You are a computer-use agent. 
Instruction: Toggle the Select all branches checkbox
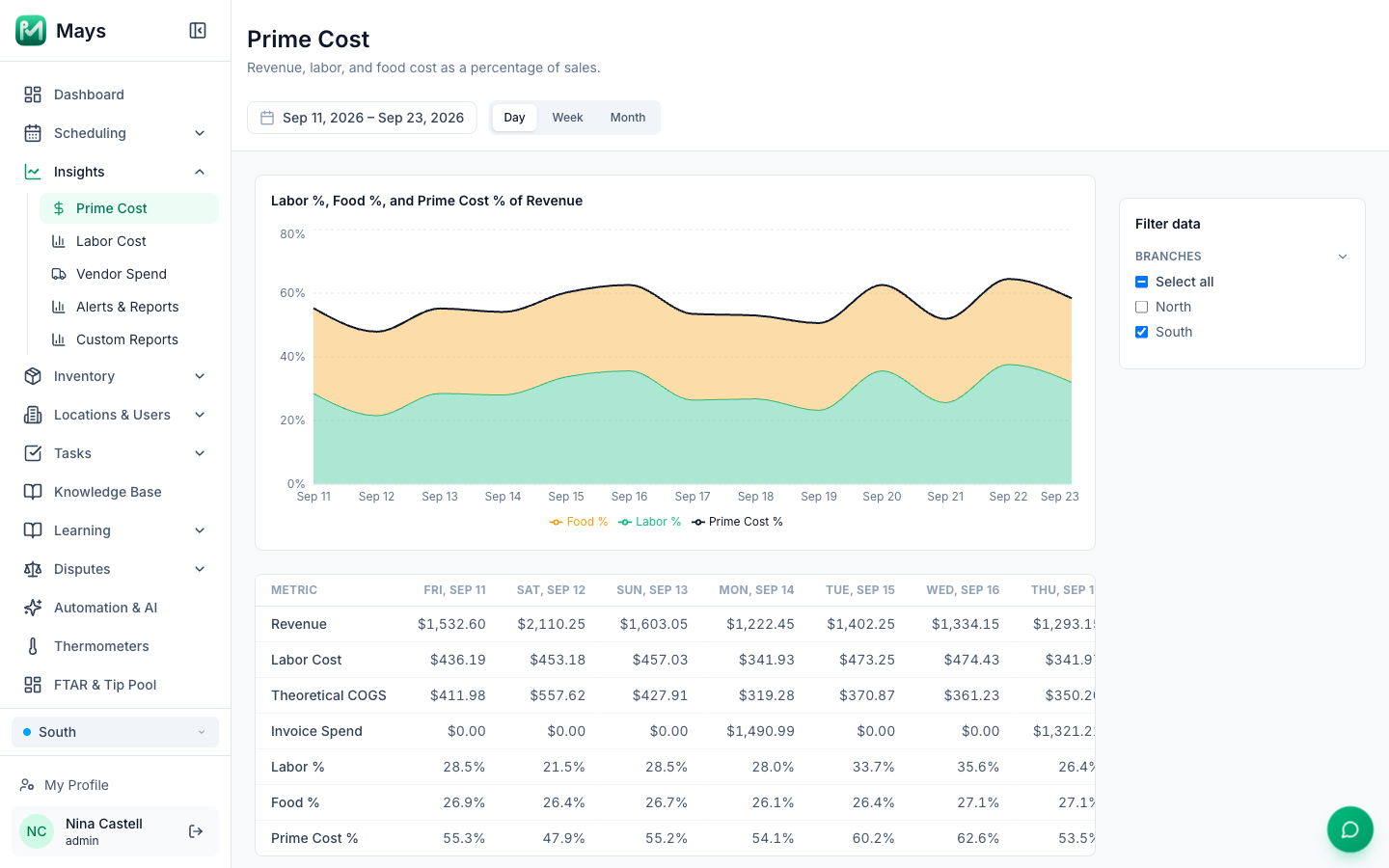coord(1142,282)
